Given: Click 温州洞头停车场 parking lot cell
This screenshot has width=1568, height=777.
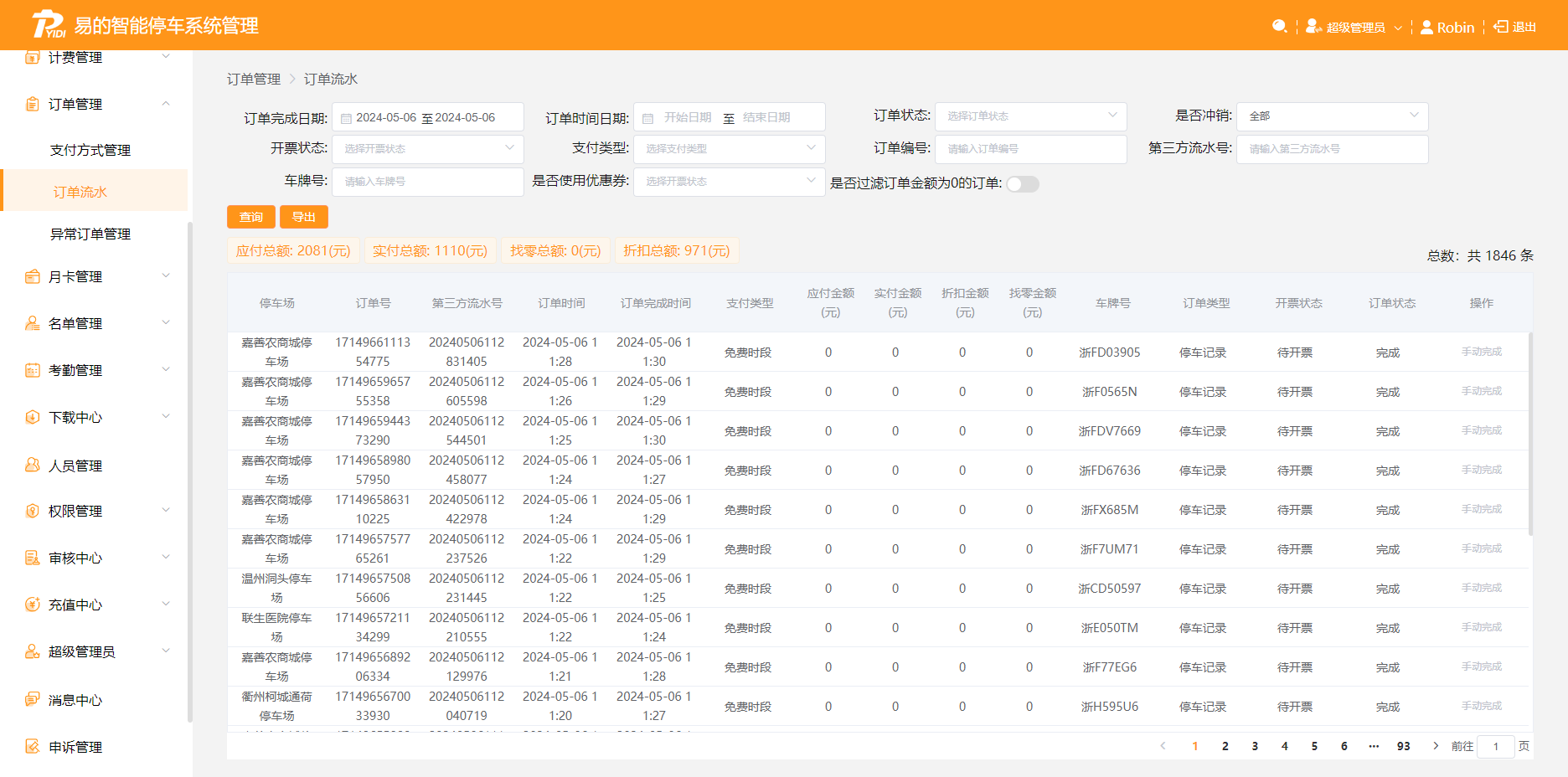Looking at the screenshot, I should point(276,588).
